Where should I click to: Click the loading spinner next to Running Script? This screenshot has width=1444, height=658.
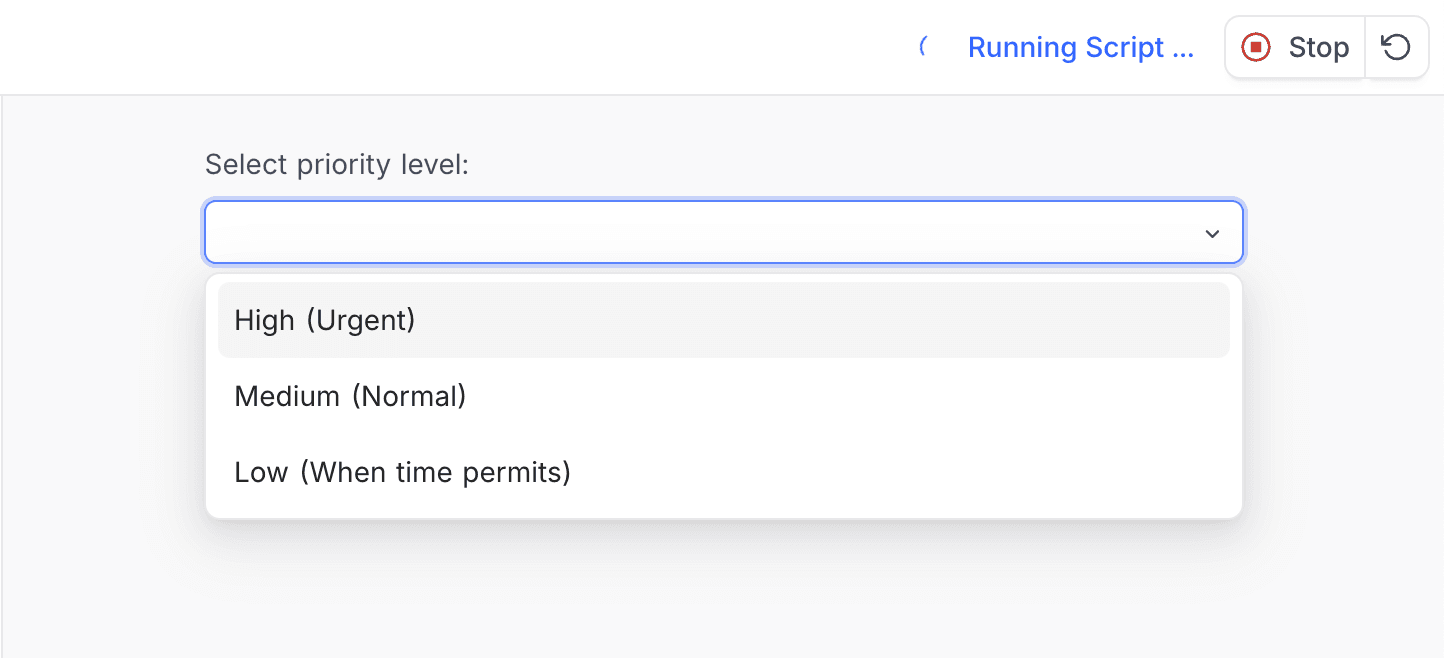(925, 46)
